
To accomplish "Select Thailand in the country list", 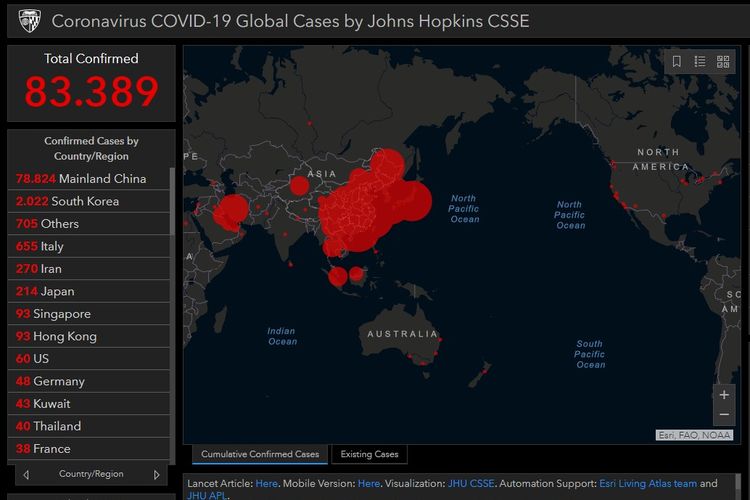I will (x=88, y=426).
